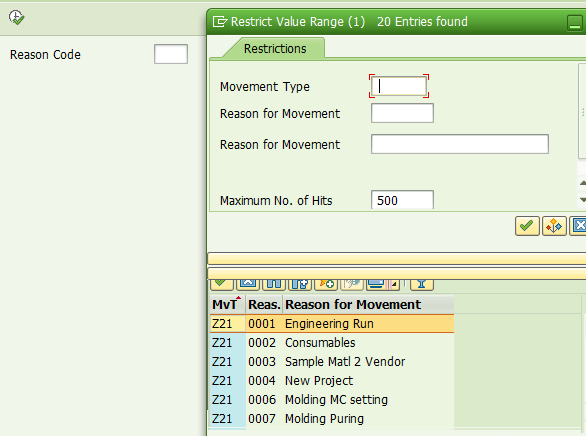Click the short Reason for Movement field

tap(402, 113)
